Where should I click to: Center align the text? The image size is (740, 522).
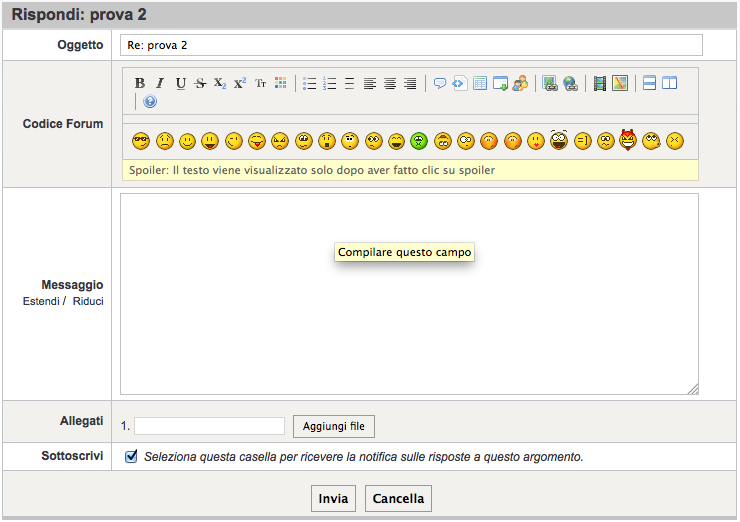pos(390,84)
